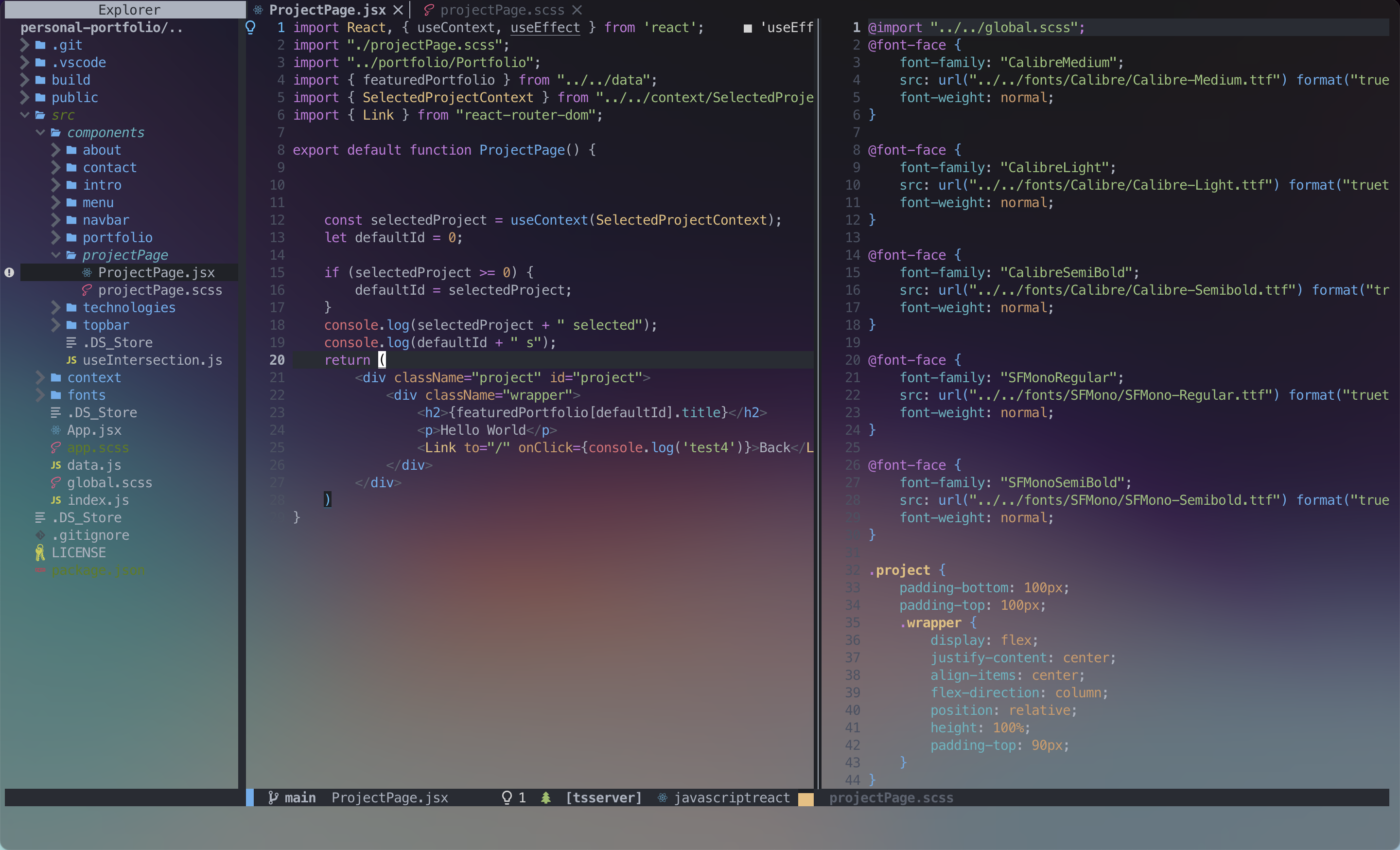1400x850 pixels.
Task: Expand the portfolio folder
Action: (x=56, y=237)
